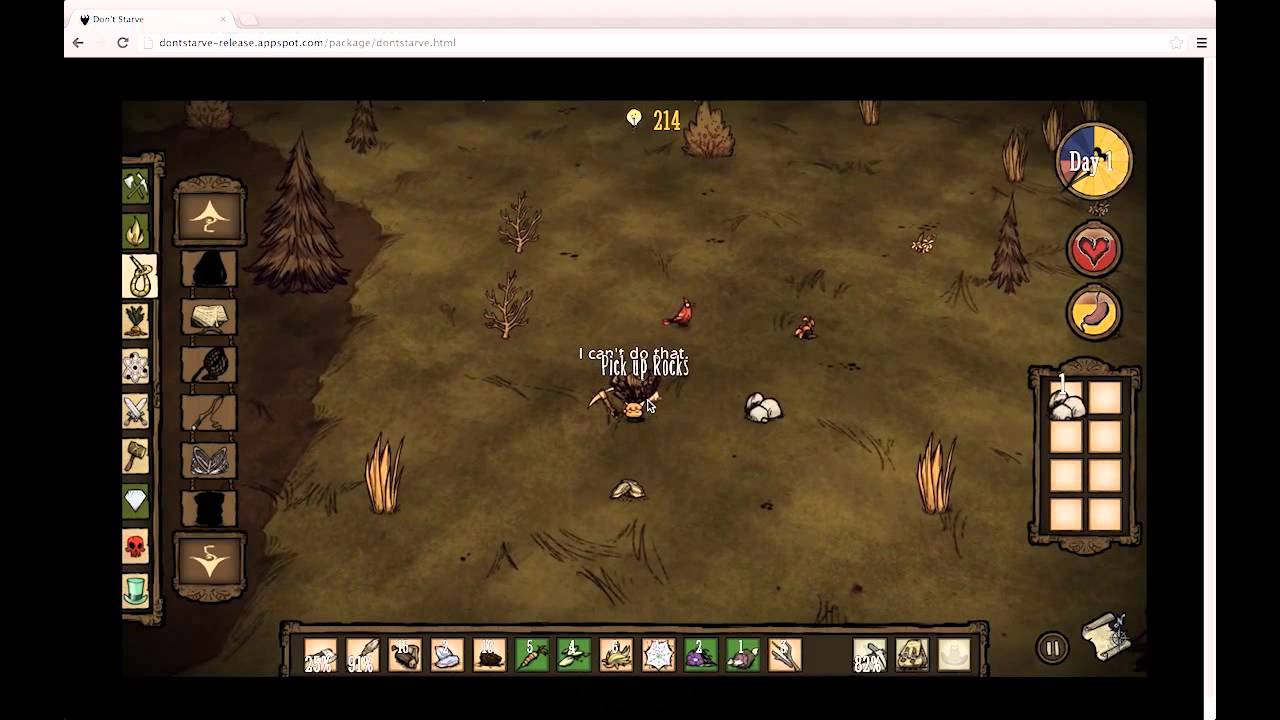Screen dimensions: 1280x720
Task: Click the empty head equipment slot
Action: click(x=954, y=655)
